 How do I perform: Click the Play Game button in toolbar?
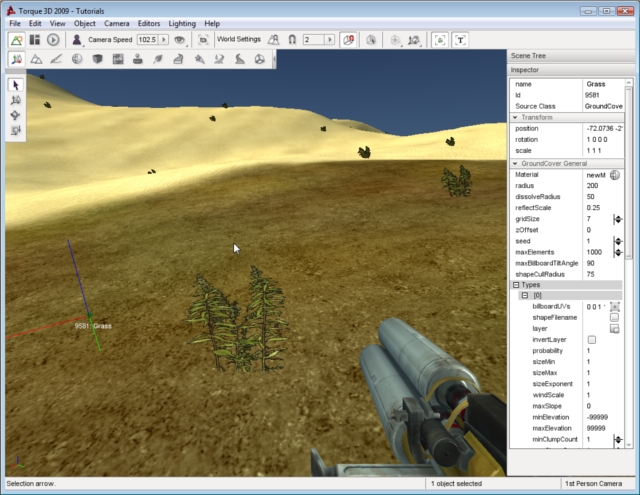coord(53,40)
